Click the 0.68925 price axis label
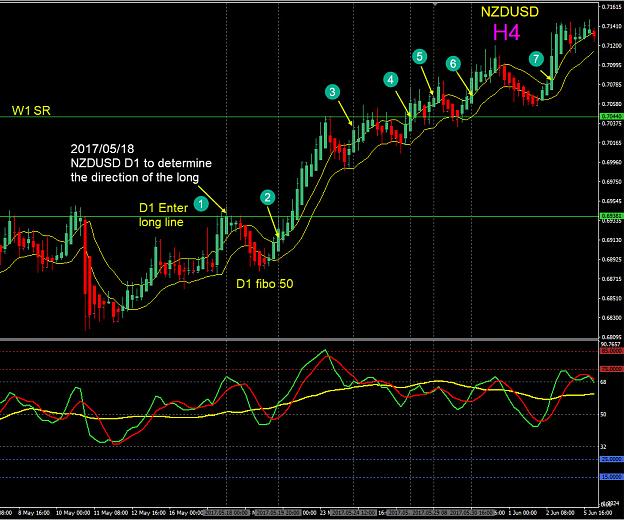This screenshot has width=625, height=520. pyautogui.click(x=611, y=259)
